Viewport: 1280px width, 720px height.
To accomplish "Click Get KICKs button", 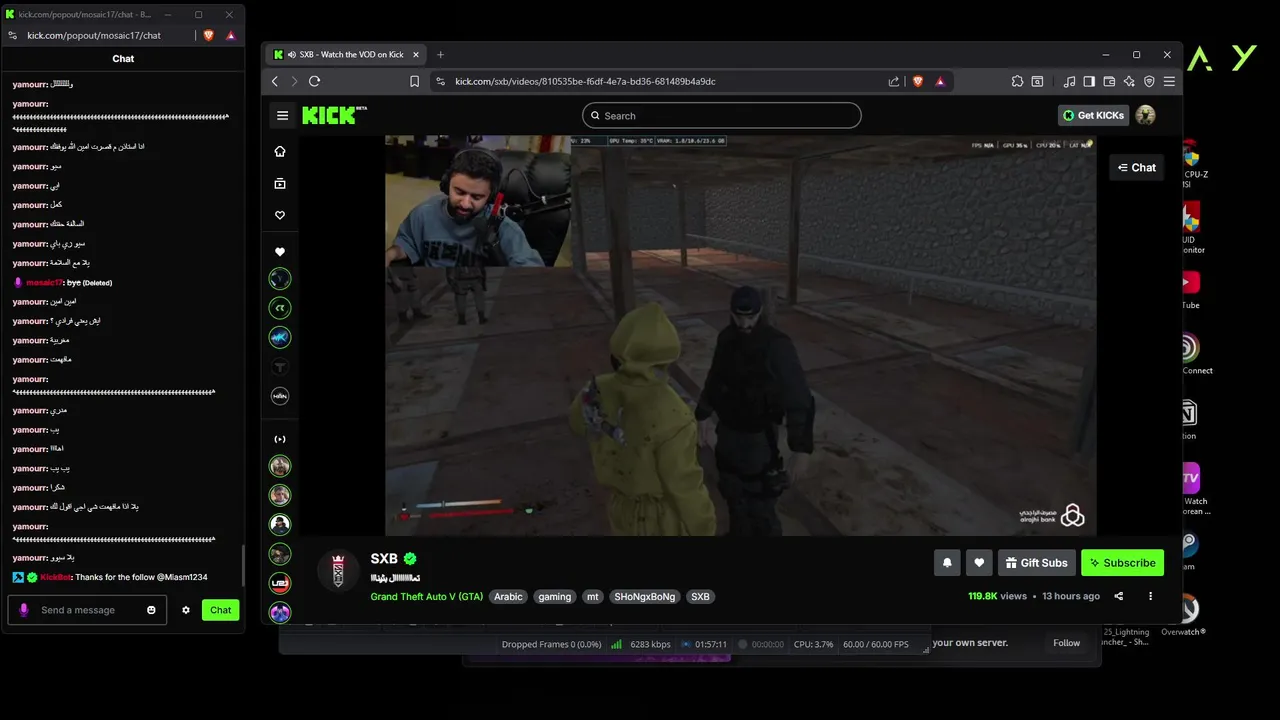I will click(1093, 115).
